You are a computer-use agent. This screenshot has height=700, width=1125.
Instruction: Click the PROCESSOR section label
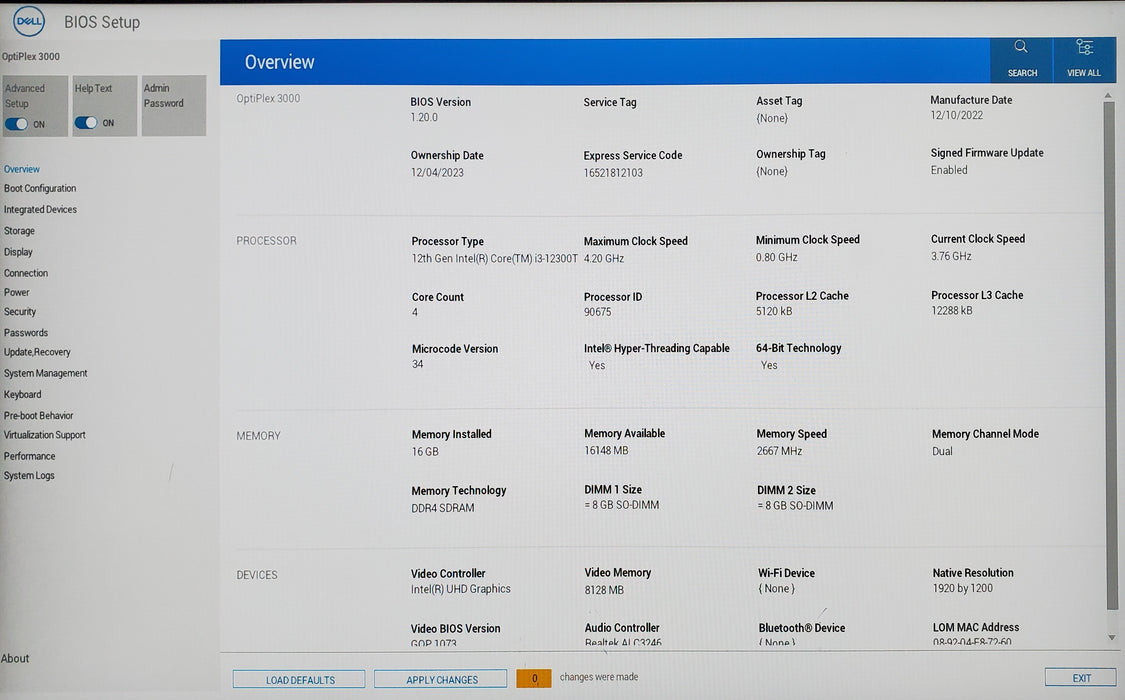pyautogui.click(x=266, y=241)
